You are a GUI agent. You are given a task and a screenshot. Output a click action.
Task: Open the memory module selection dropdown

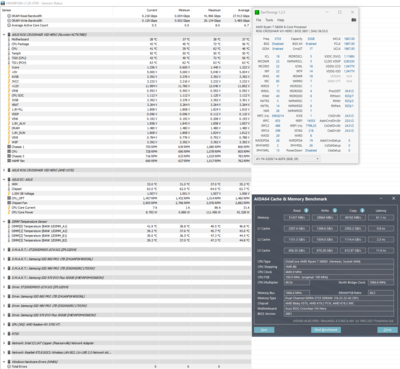coord(287,159)
